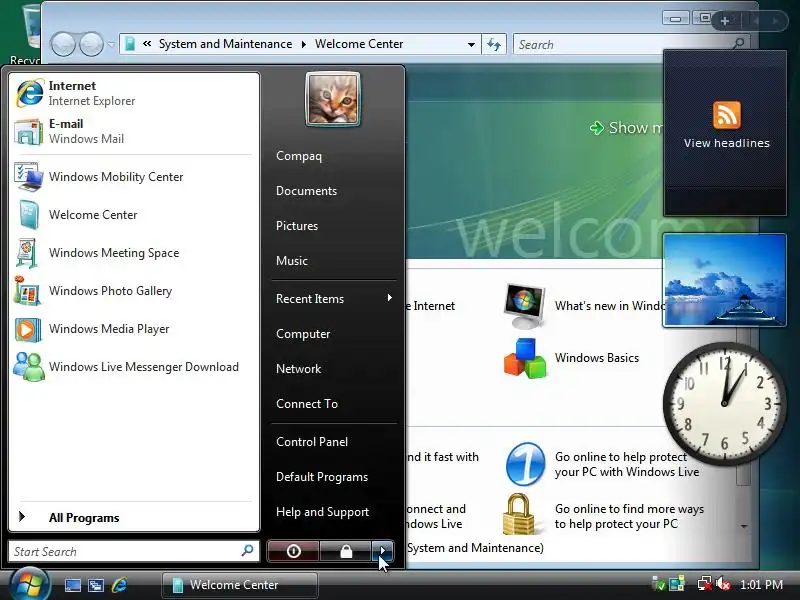
Task: Open Network from Start menu
Action: [334, 368]
